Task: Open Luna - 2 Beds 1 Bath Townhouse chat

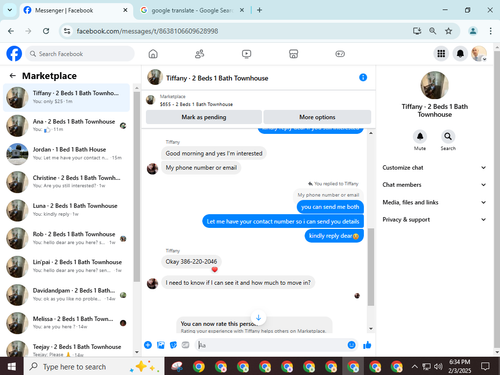Action: 66,210
